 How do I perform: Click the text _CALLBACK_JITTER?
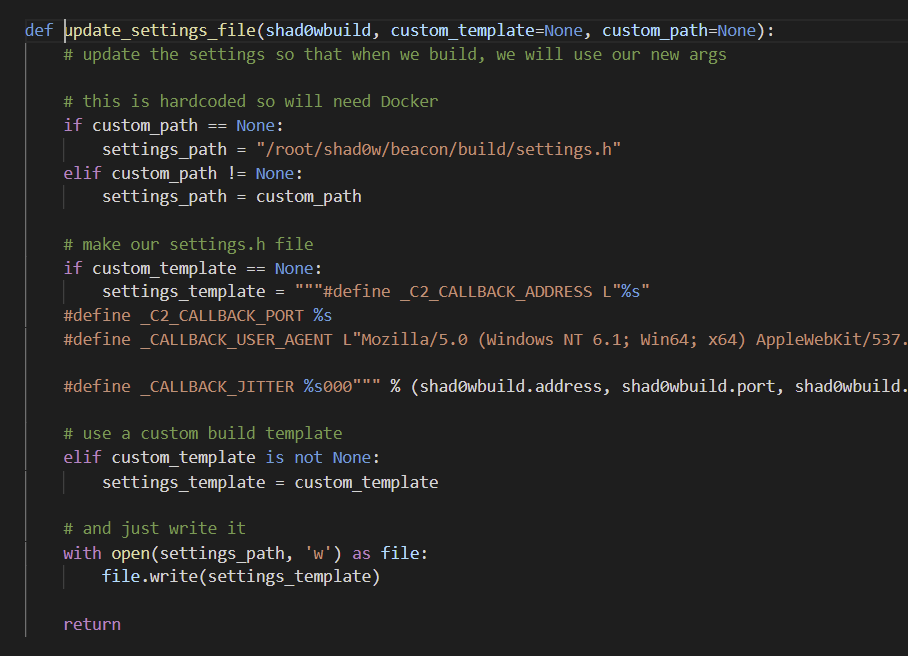217,386
